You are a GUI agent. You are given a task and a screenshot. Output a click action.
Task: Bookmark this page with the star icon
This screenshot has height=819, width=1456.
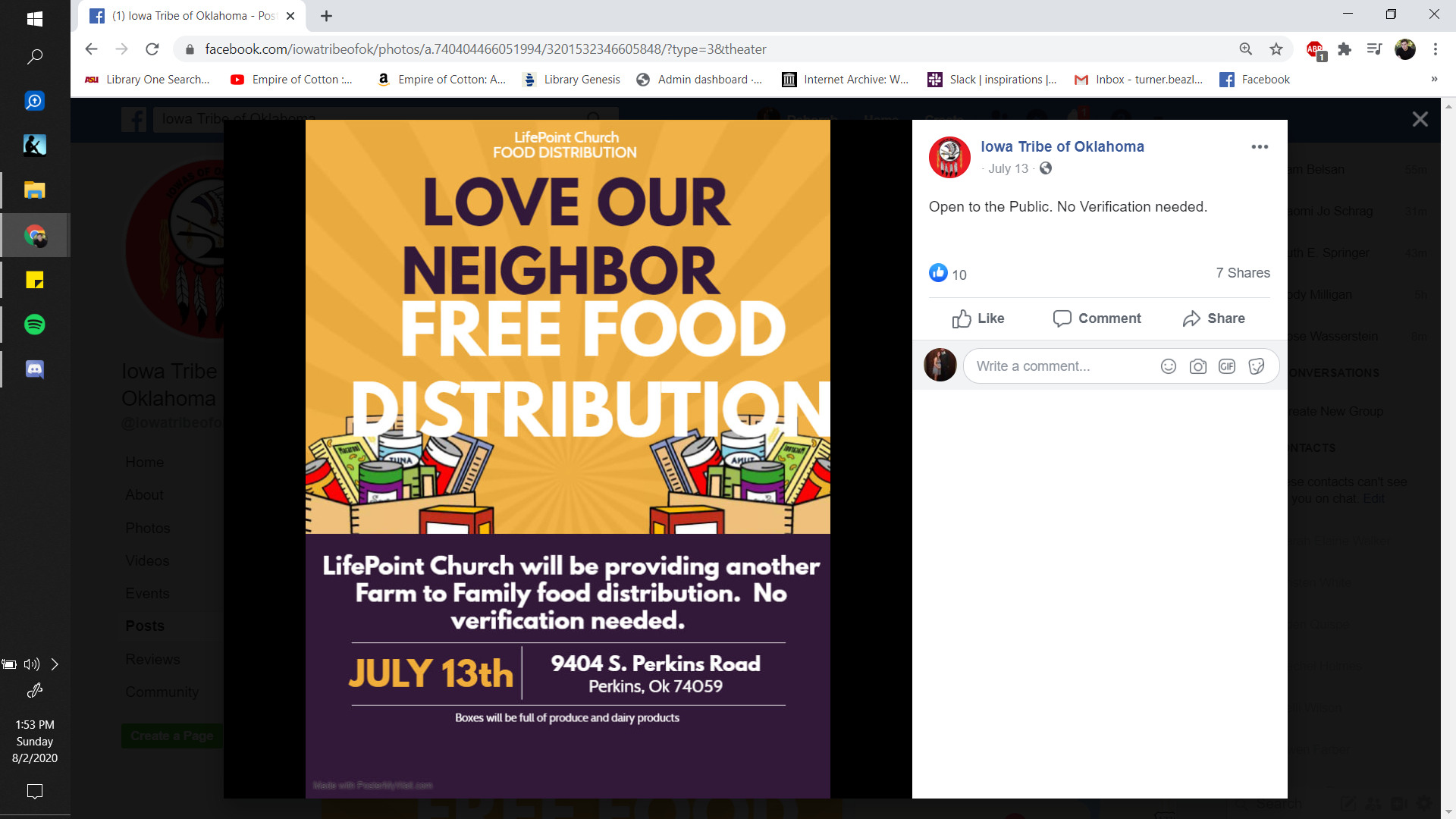(1276, 49)
